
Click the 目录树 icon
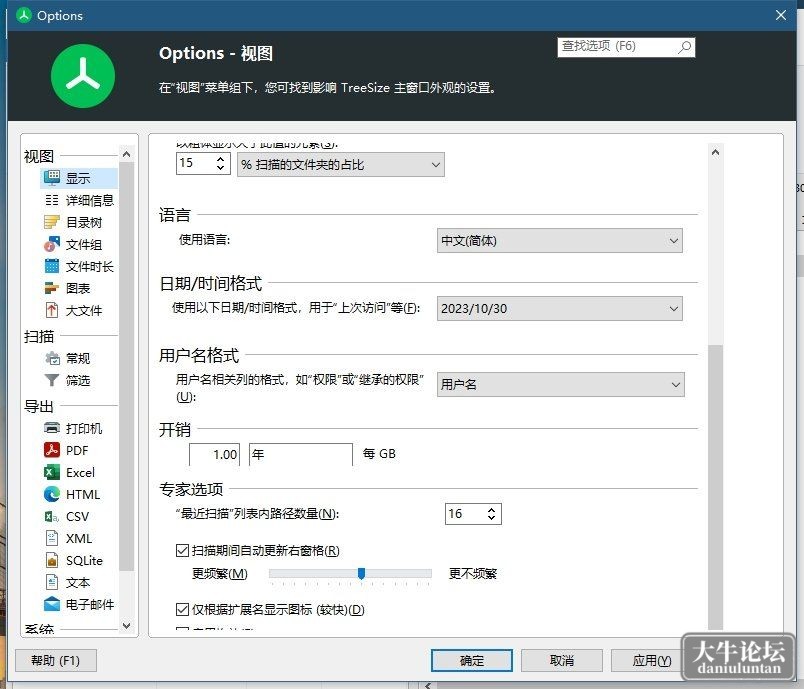click(52, 222)
